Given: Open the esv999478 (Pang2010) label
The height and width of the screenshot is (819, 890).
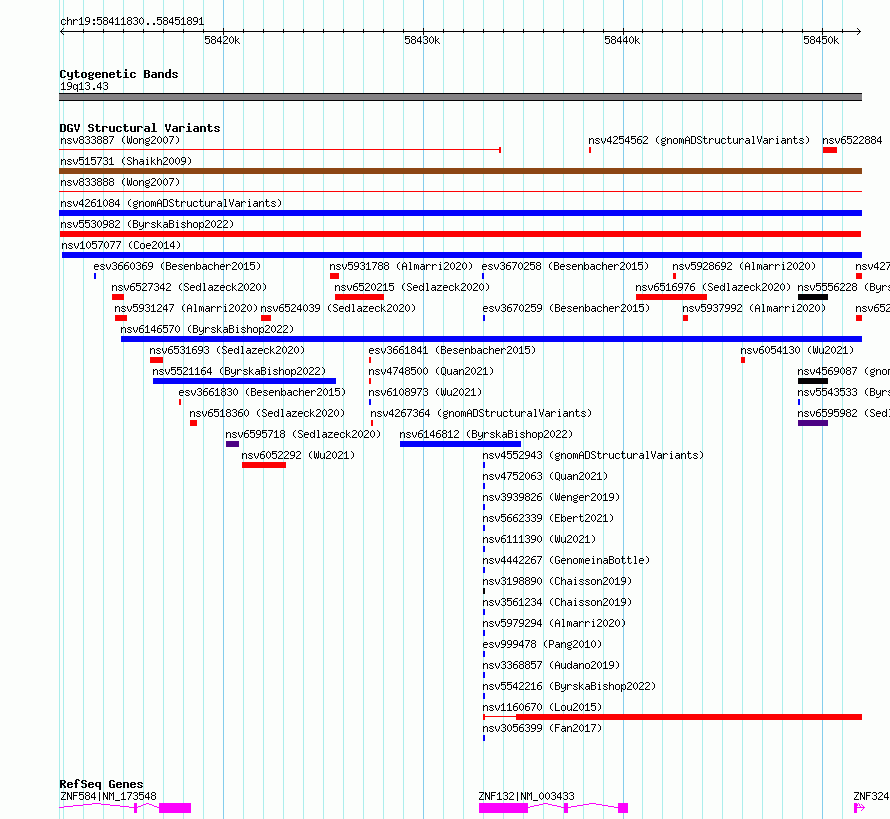Looking at the screenshot, I should (x=542, y=644).
